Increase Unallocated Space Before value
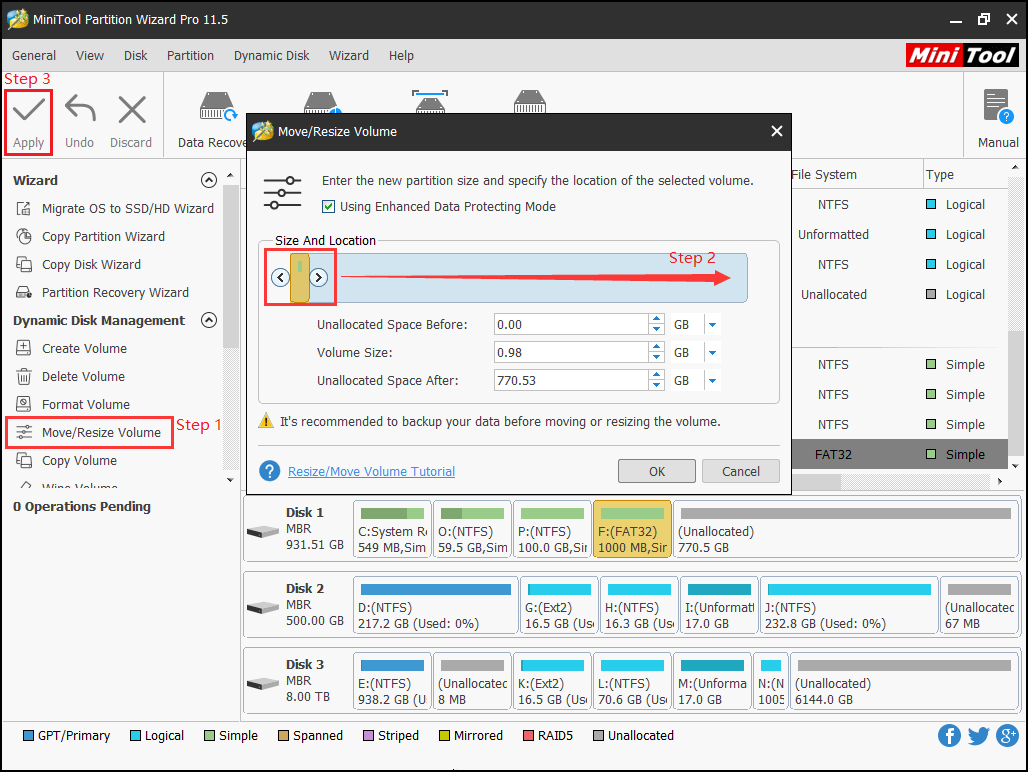Screen dimensions: 1028x772 coord(656,319)
